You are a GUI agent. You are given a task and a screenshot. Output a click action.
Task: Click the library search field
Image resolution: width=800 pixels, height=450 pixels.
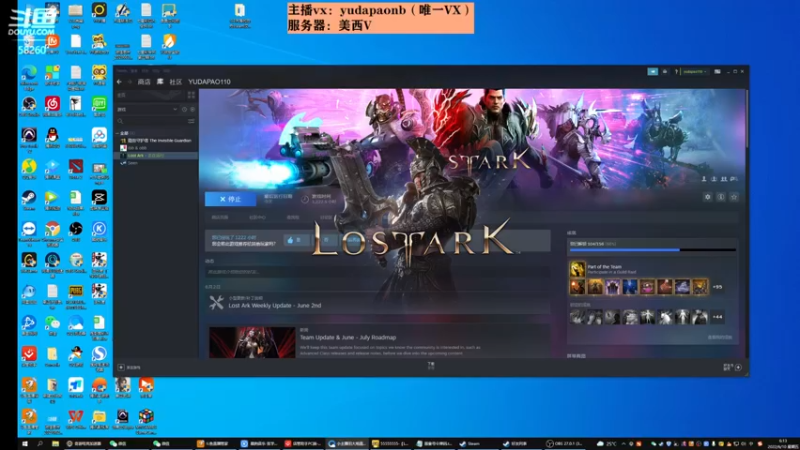click(152, 121)
